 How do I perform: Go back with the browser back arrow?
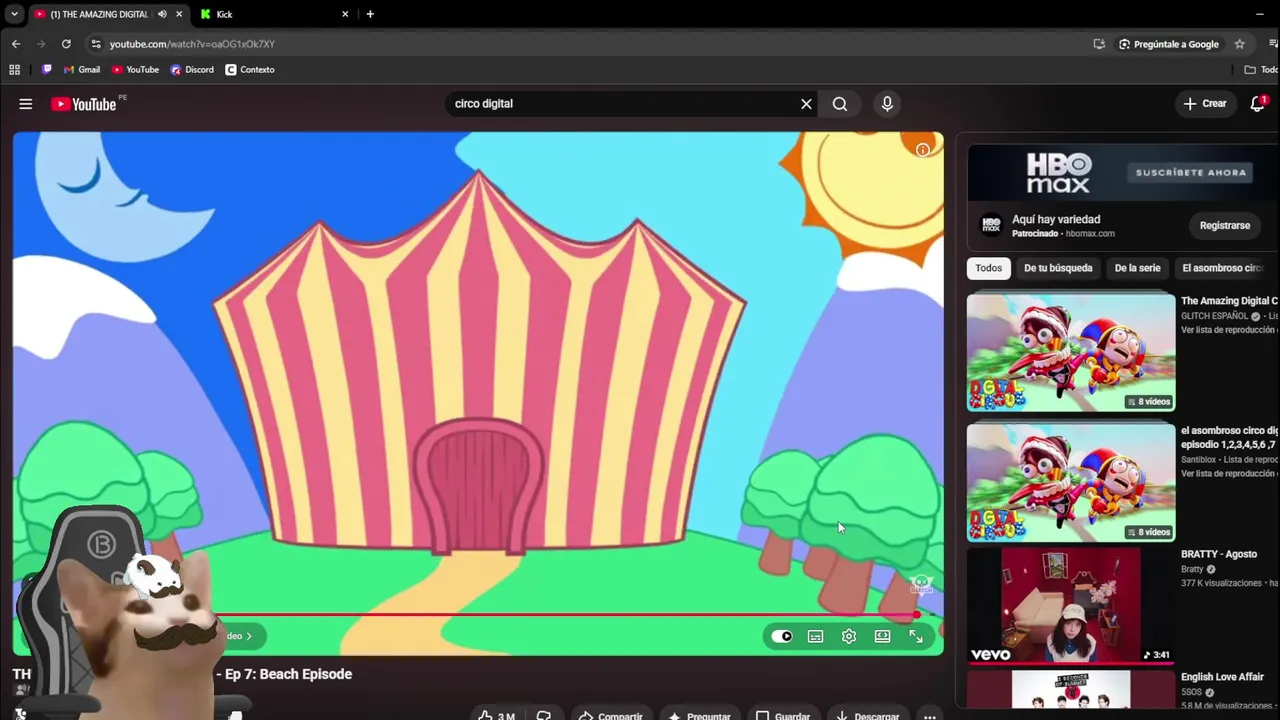[x=16, y=44]
